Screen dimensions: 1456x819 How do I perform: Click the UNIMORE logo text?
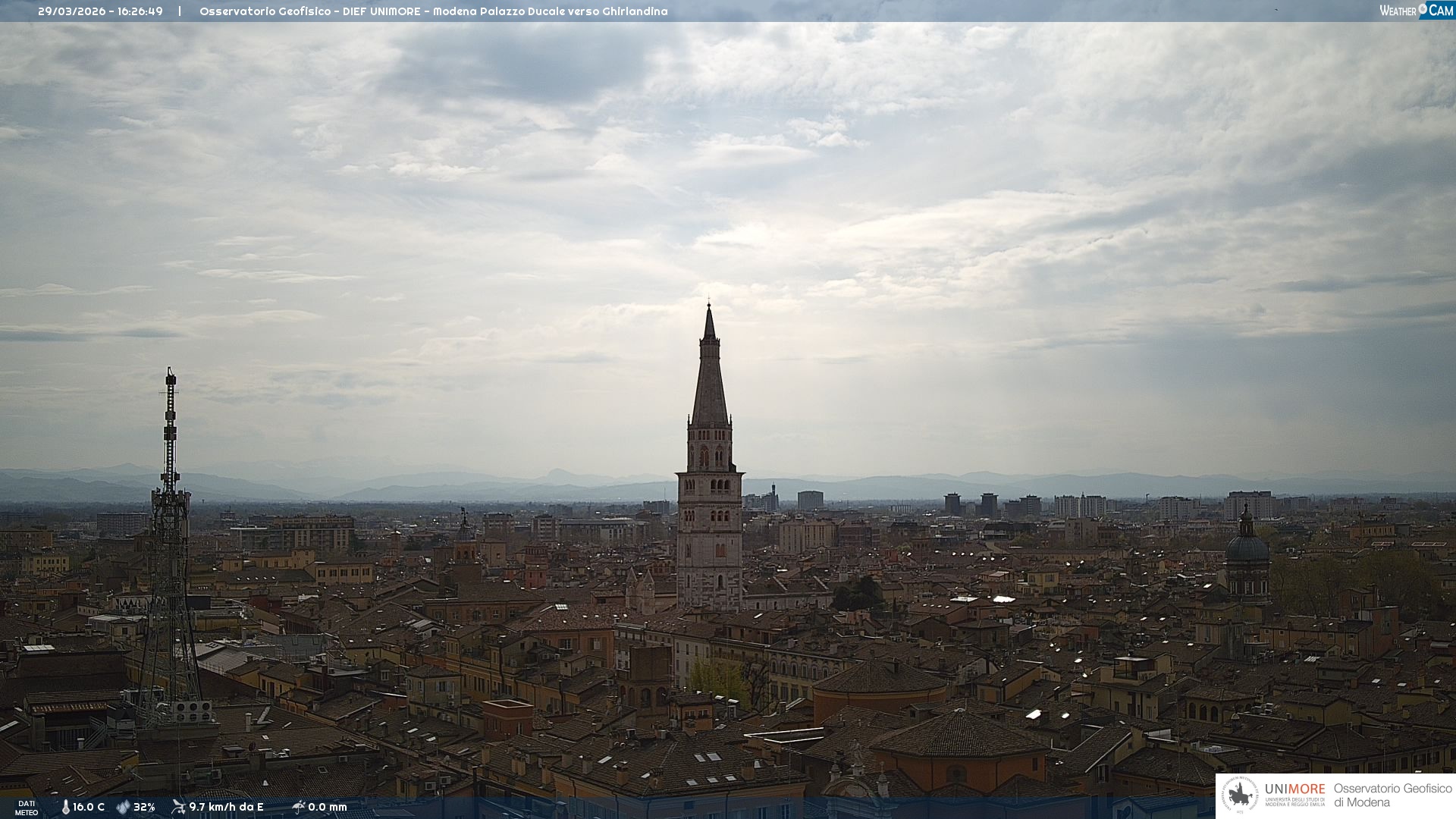point(1294,789)
